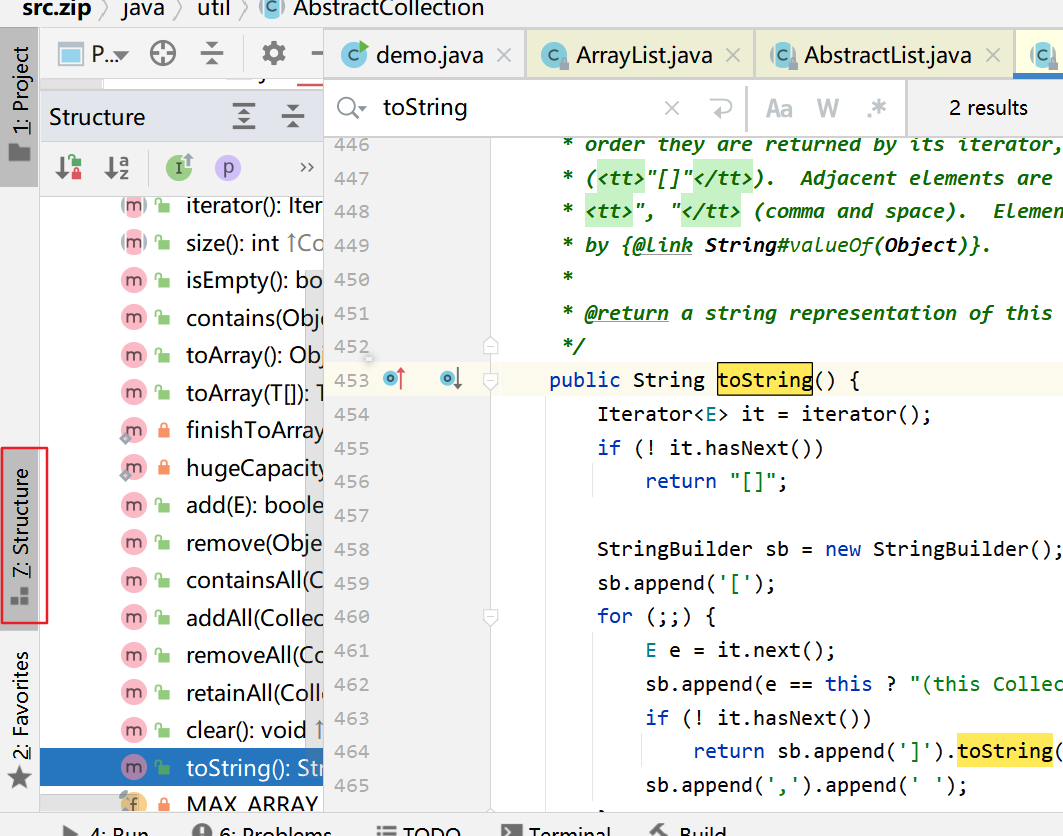This screenshot has height=836, width=1063.
Task: Select MAX_ARRAY field in Structure
Action: click(x=182, y=804)
